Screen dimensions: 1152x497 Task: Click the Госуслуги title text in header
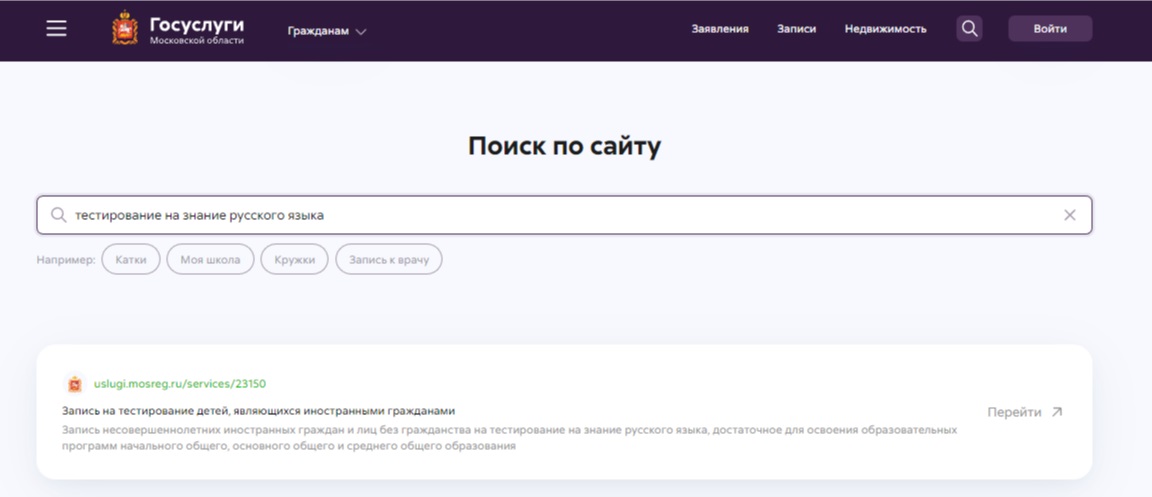(197, 25)
